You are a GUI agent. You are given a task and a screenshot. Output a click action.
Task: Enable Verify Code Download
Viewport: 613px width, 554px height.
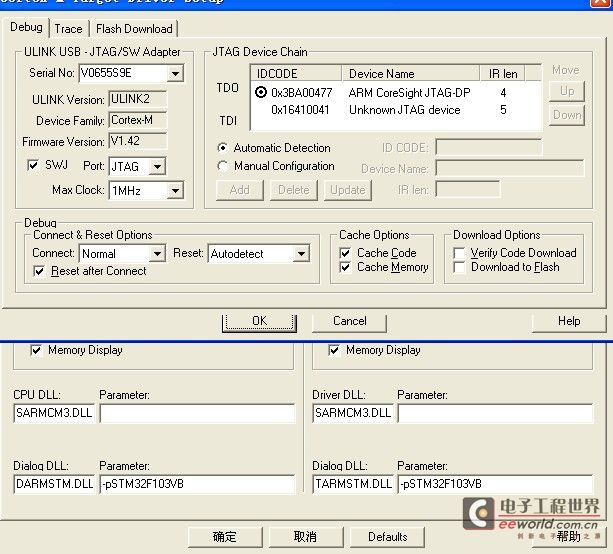pyautogui.click(x=459, y=253)
